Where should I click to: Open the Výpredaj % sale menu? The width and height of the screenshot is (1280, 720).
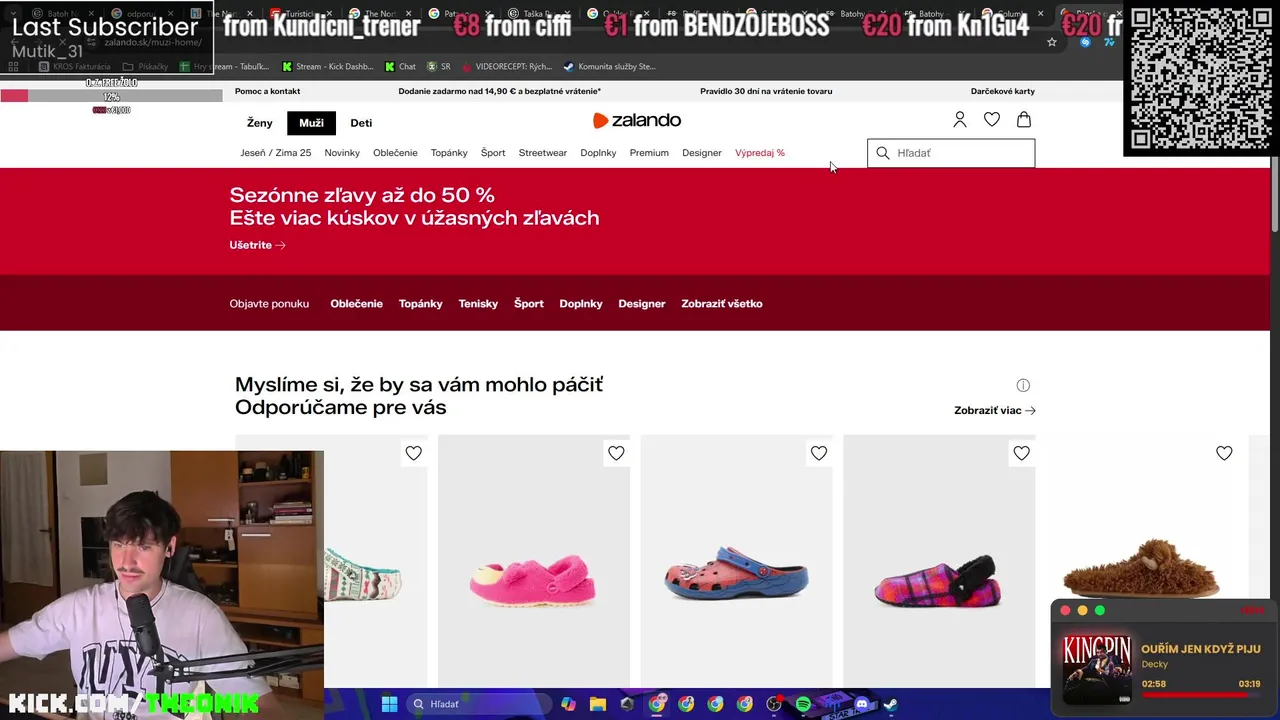point(760,153)
